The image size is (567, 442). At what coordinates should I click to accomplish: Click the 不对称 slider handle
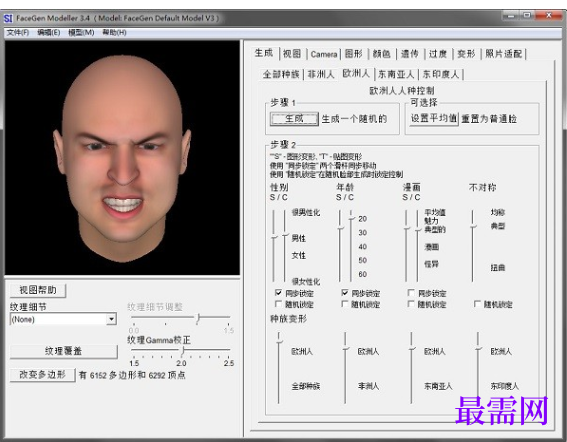[473, 227]
